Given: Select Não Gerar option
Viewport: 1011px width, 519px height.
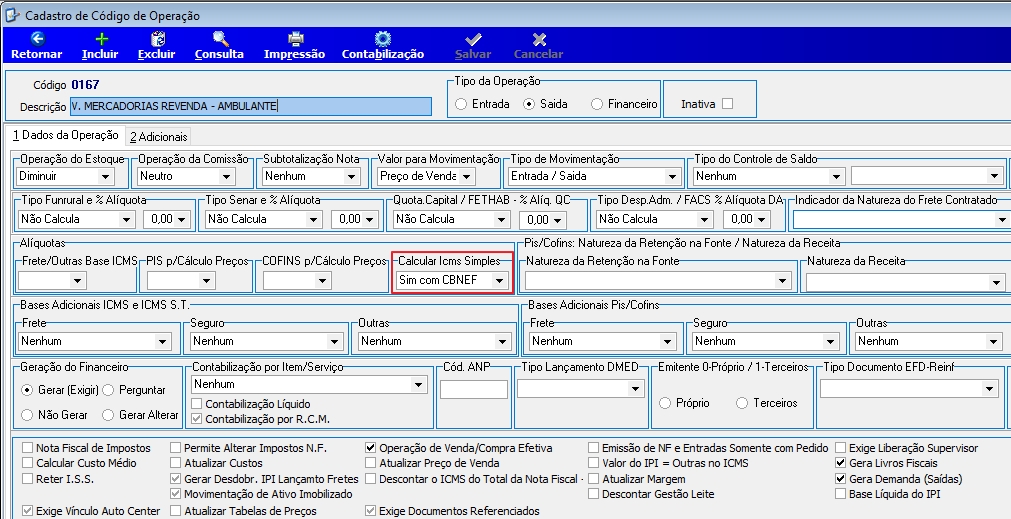Looking at the screenshot, I should click(26, 415).
